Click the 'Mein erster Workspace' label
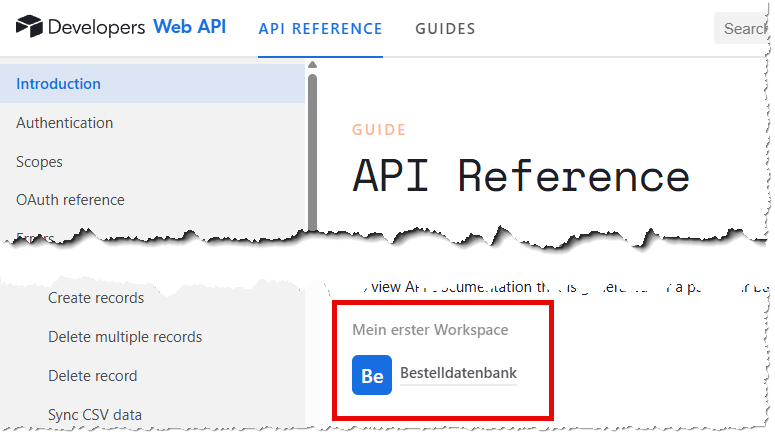Image resolution: width=775 pixels, height=436 pixels. (430, 330)
